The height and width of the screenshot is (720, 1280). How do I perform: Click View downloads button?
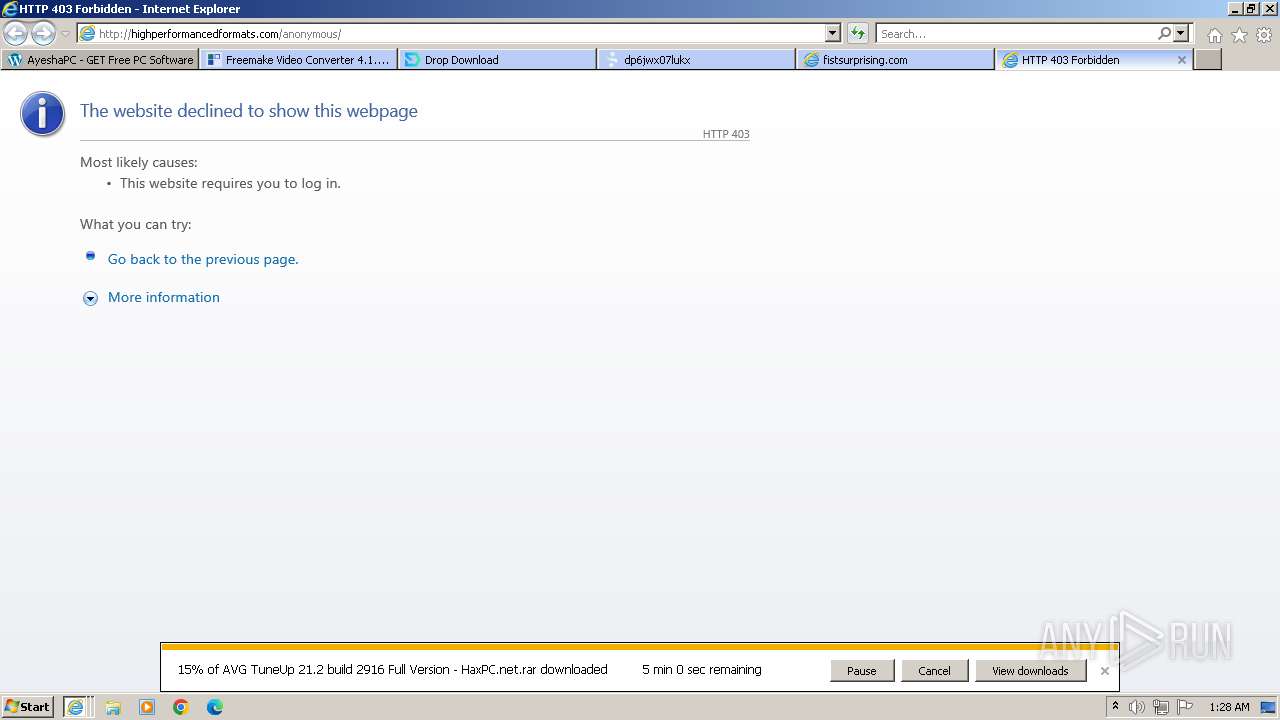tap(1030, 671)
